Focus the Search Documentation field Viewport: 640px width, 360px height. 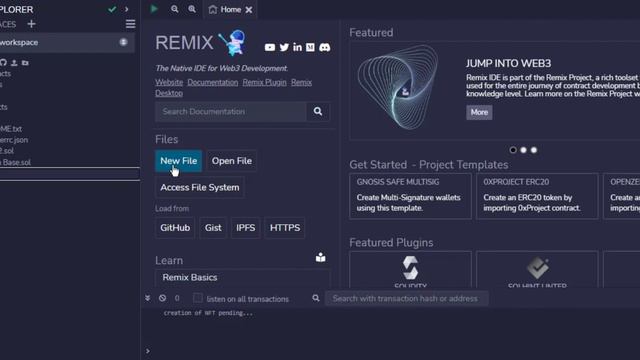click(x=231, y=111)
